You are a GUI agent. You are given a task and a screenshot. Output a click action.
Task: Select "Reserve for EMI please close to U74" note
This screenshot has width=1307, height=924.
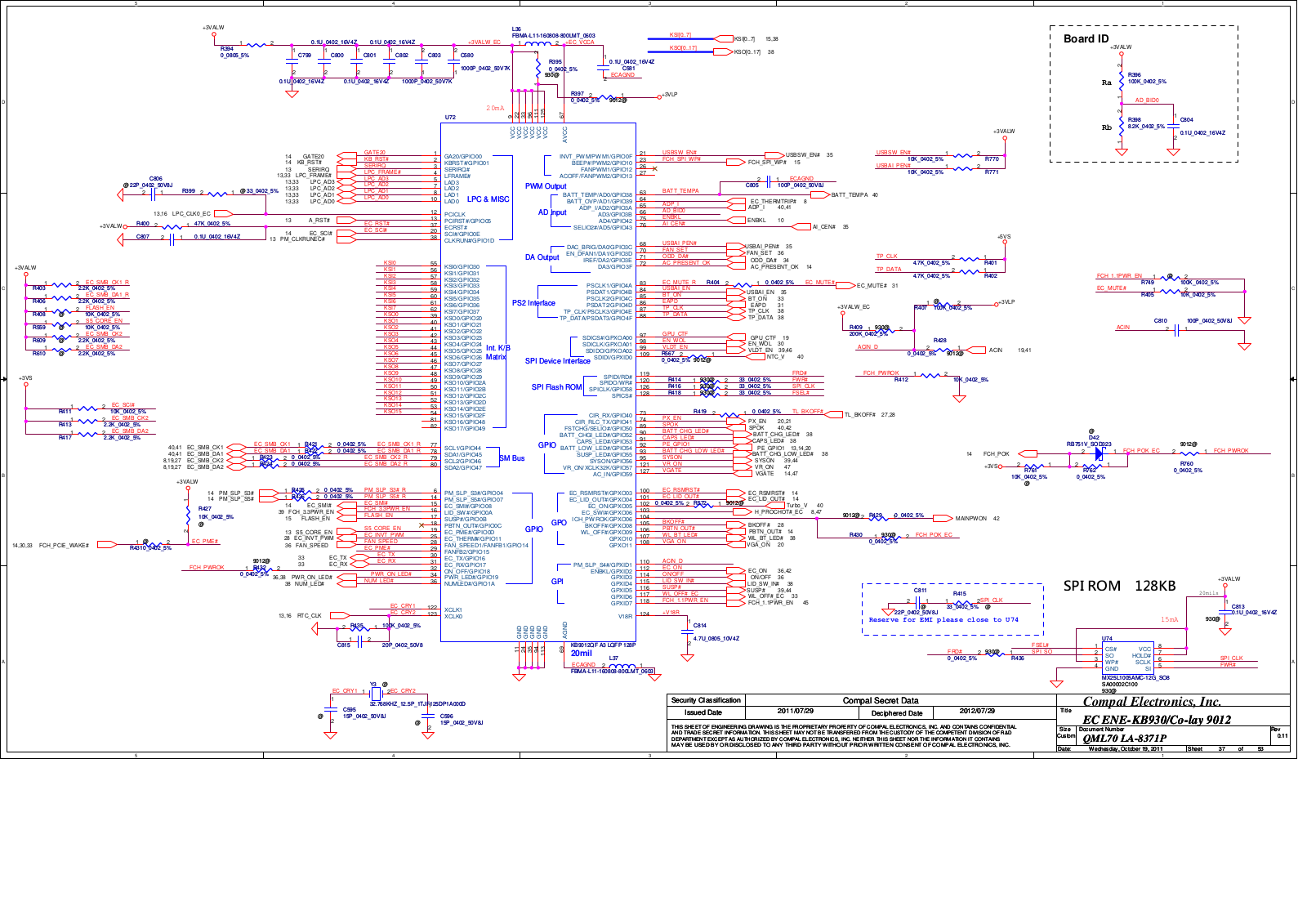click(943, 619)
